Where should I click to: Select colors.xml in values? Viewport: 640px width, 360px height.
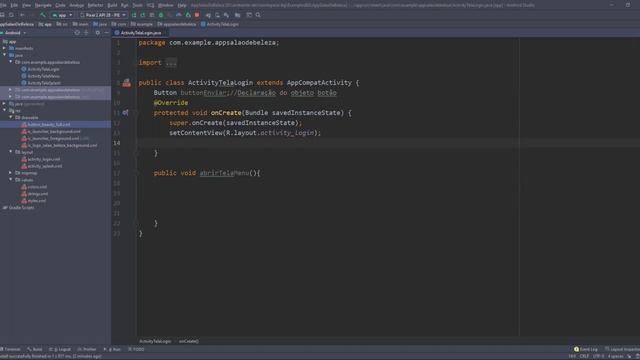pos(34,187)
